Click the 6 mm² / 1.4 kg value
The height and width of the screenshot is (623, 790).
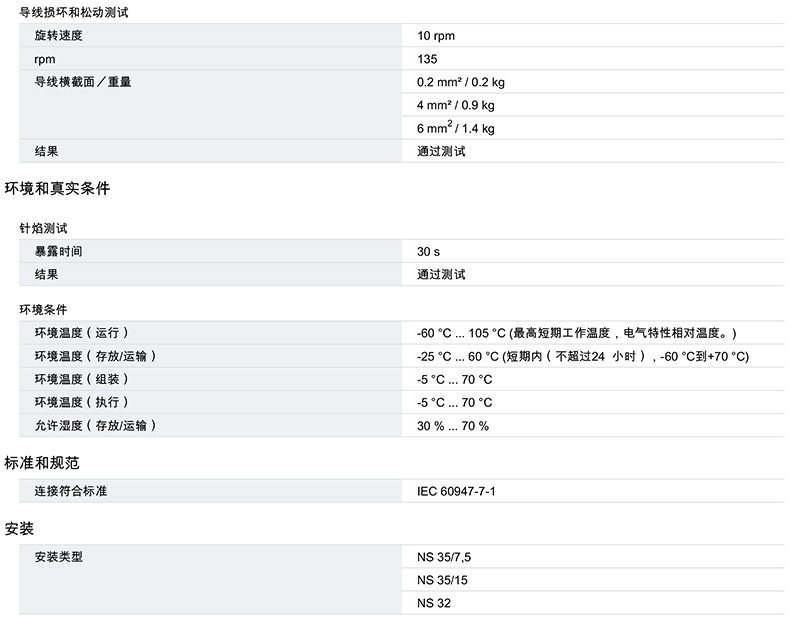tap(456, 128)
